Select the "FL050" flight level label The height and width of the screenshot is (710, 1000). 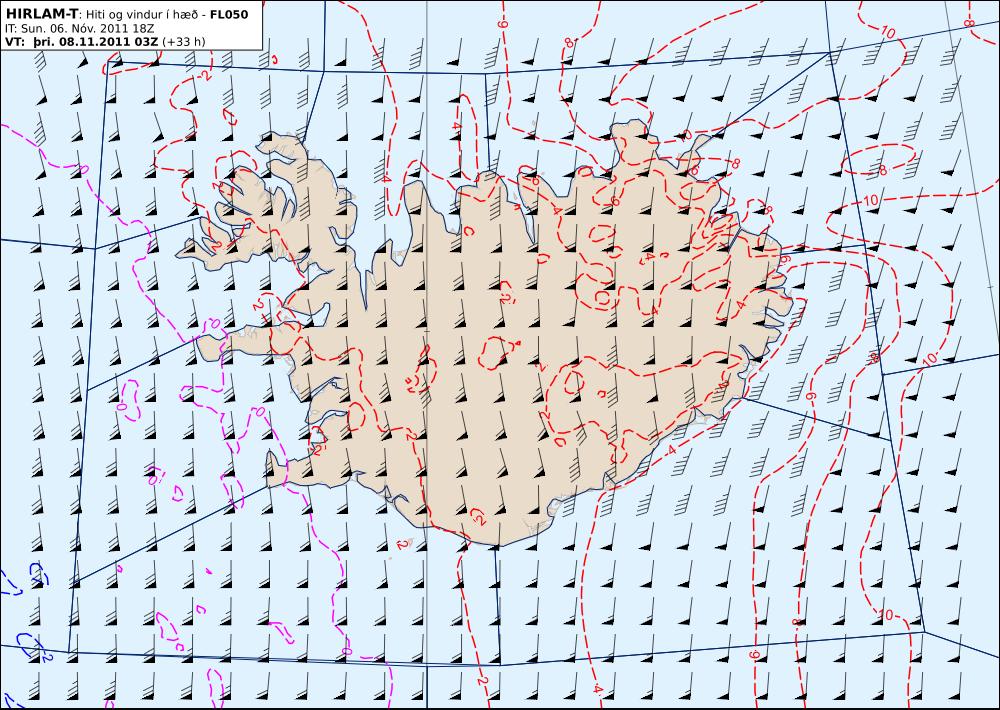pyautogui.click(x=229, y=14)
